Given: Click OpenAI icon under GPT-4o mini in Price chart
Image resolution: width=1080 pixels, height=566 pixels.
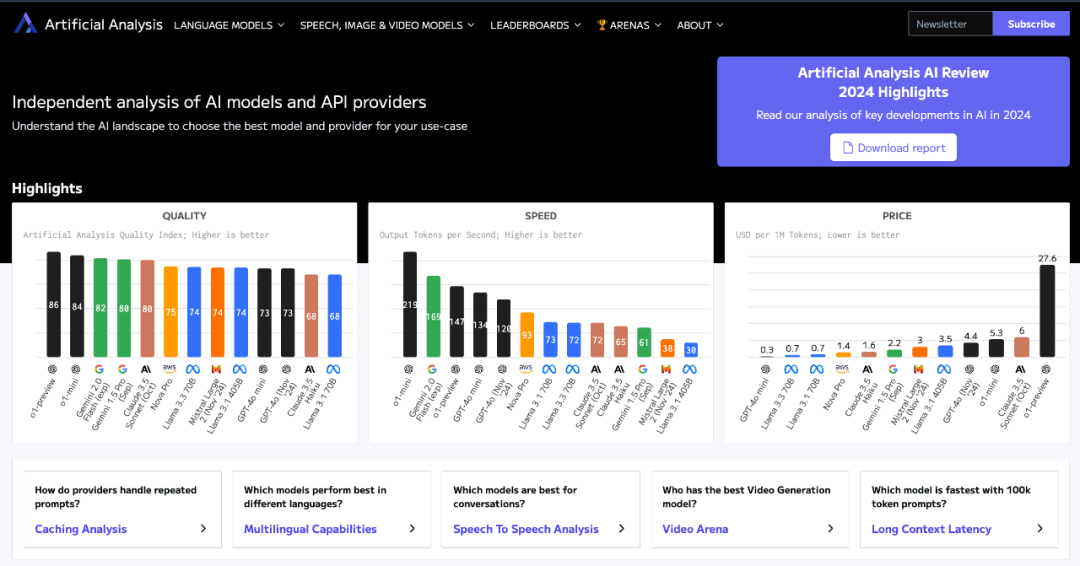Looking at the screenshot, I should click(x=765, y=370).
